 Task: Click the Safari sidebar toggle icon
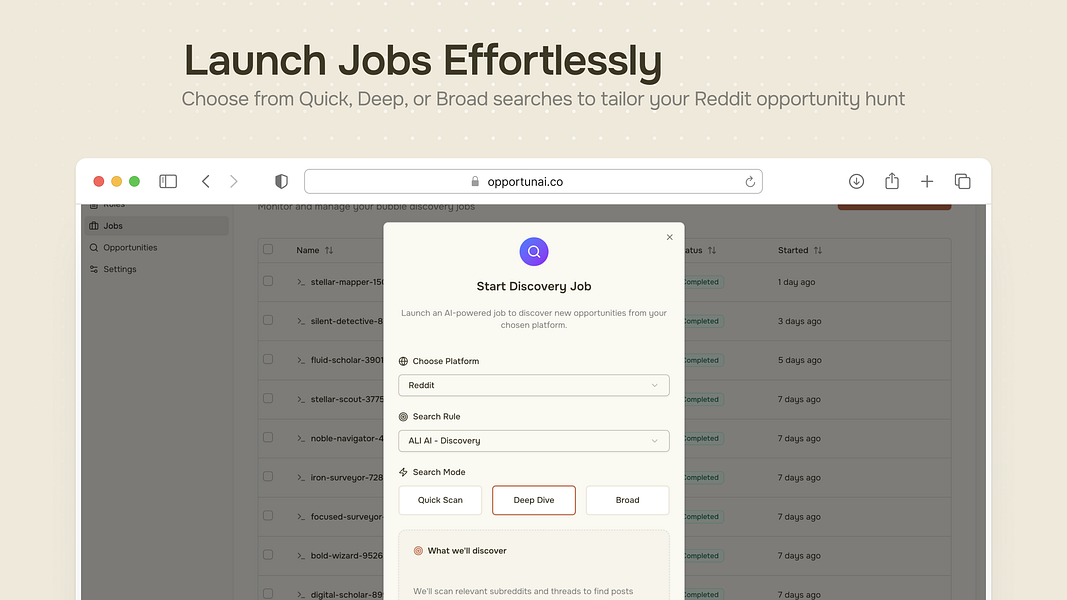168,181
